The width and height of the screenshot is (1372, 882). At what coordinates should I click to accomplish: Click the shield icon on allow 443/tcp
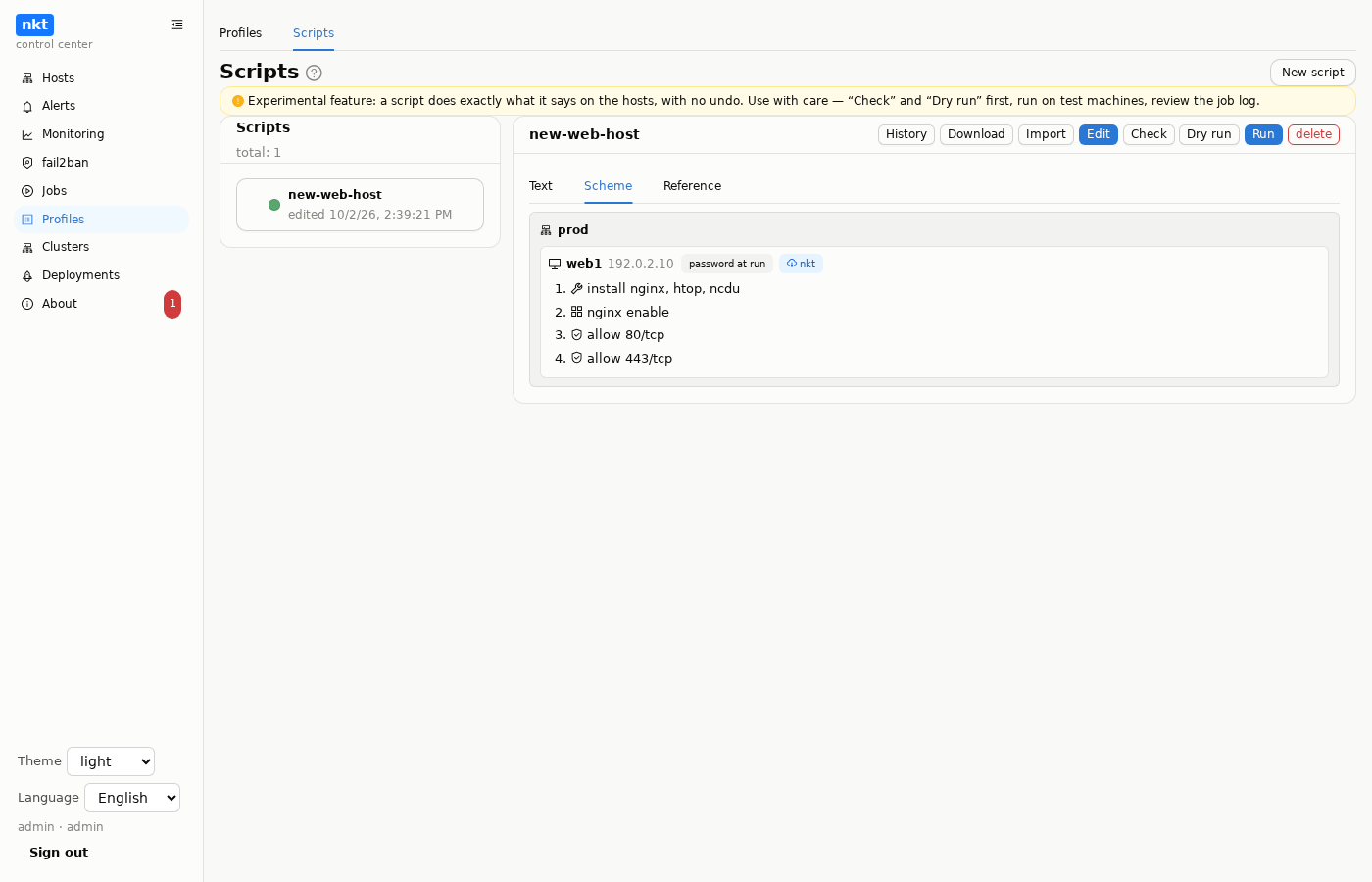[x=577, y=359]
